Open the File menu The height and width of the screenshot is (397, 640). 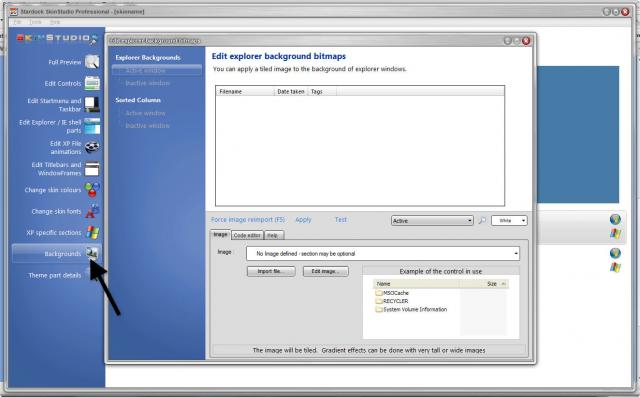click(x=18, y=22)
